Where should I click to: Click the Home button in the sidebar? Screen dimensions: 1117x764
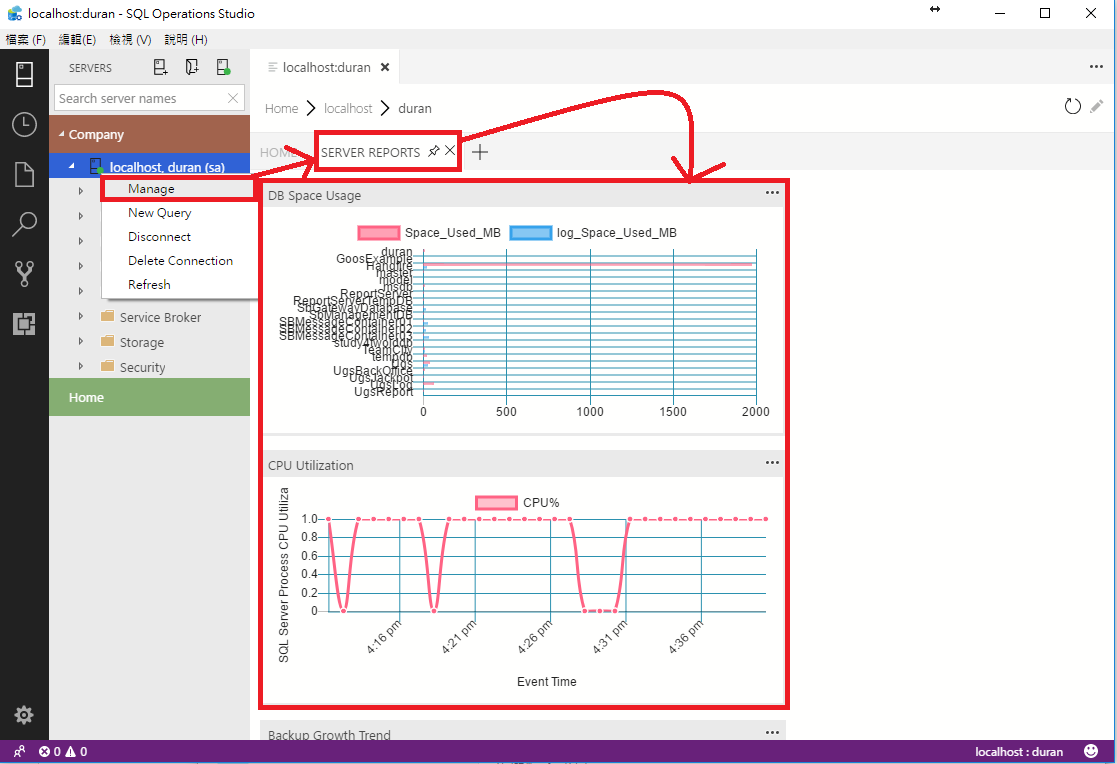(x=86, y=397)
